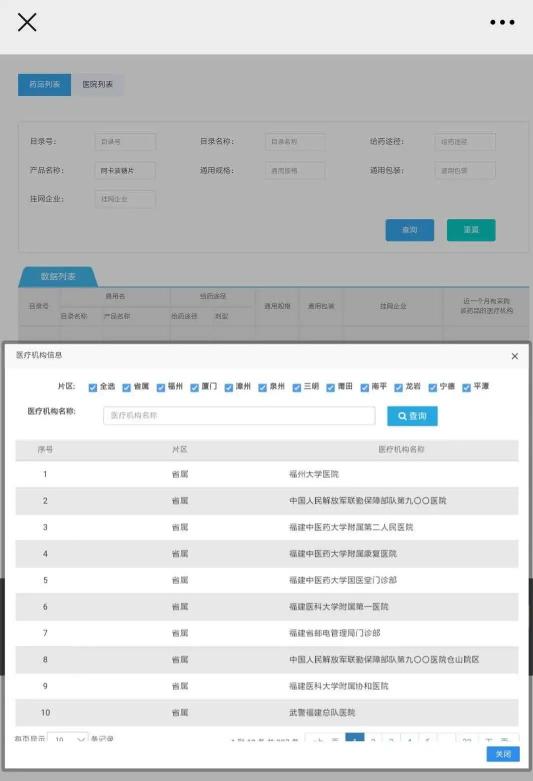The height and width of the screenshot is (781, 533).
Task: Open the rows-per-page dropdown showing 10
Action: click(x=68, y=739)
